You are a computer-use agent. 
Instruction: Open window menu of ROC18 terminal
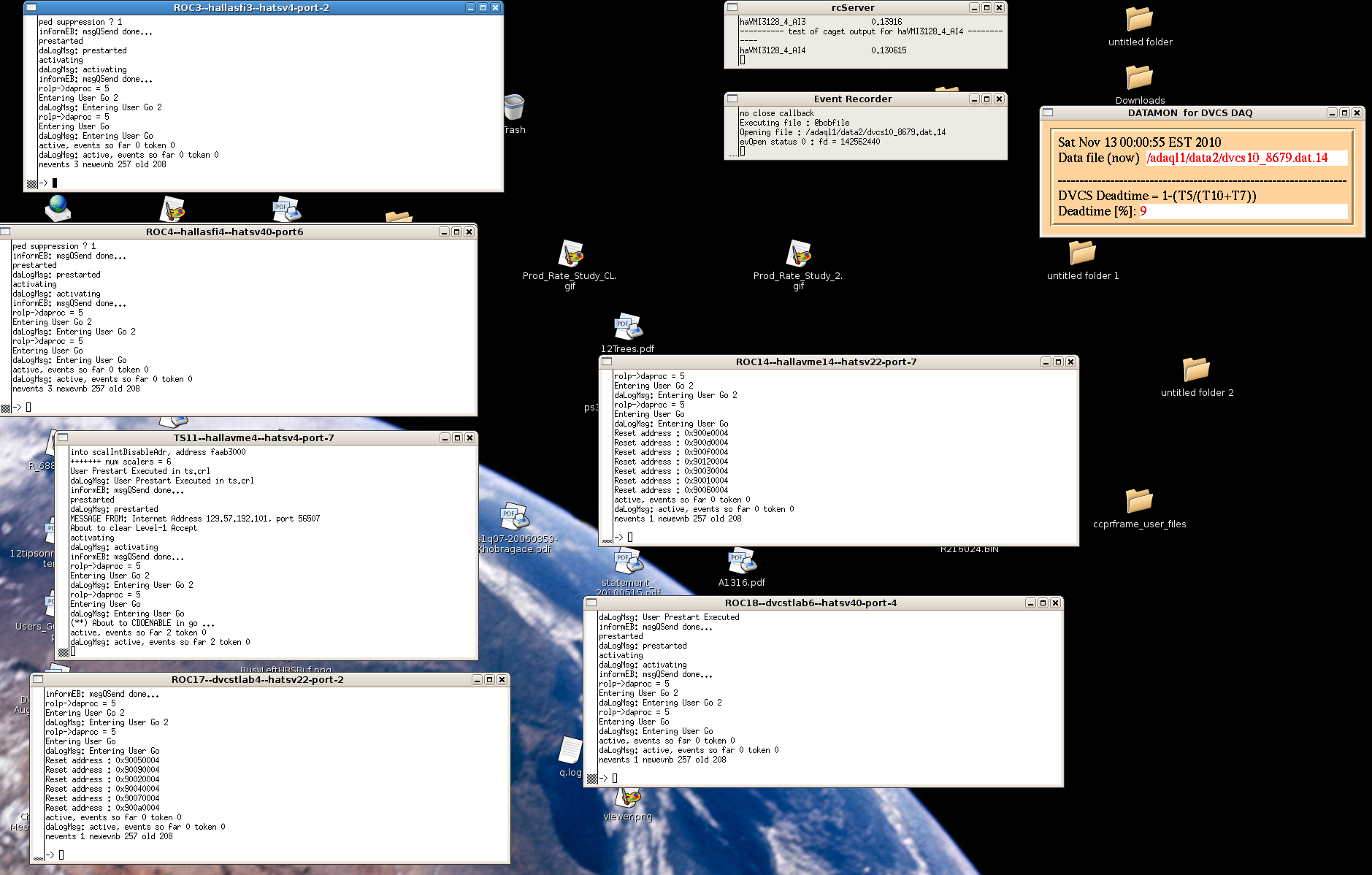pos(591,603)
